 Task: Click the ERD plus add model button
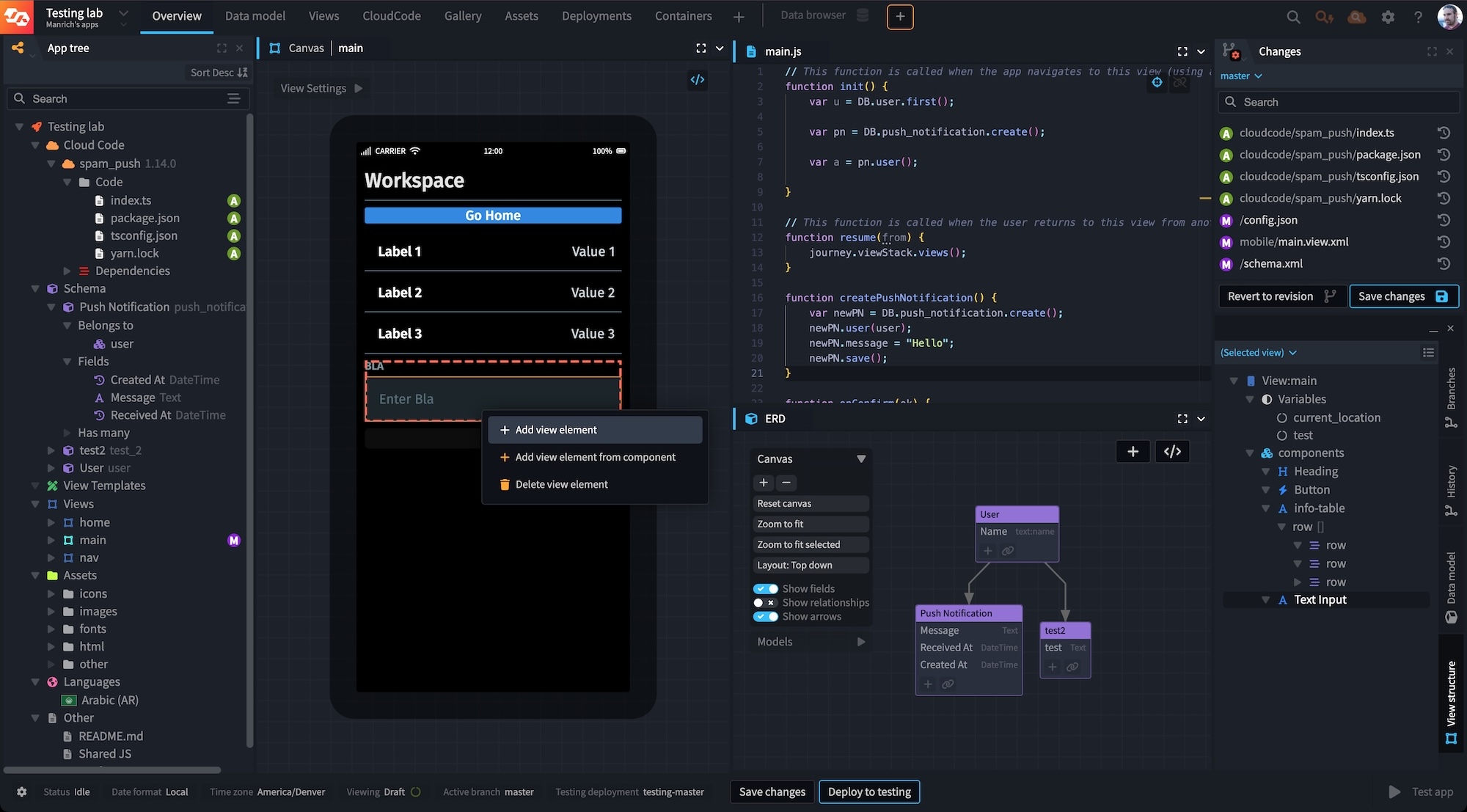tap(1133, 451)
